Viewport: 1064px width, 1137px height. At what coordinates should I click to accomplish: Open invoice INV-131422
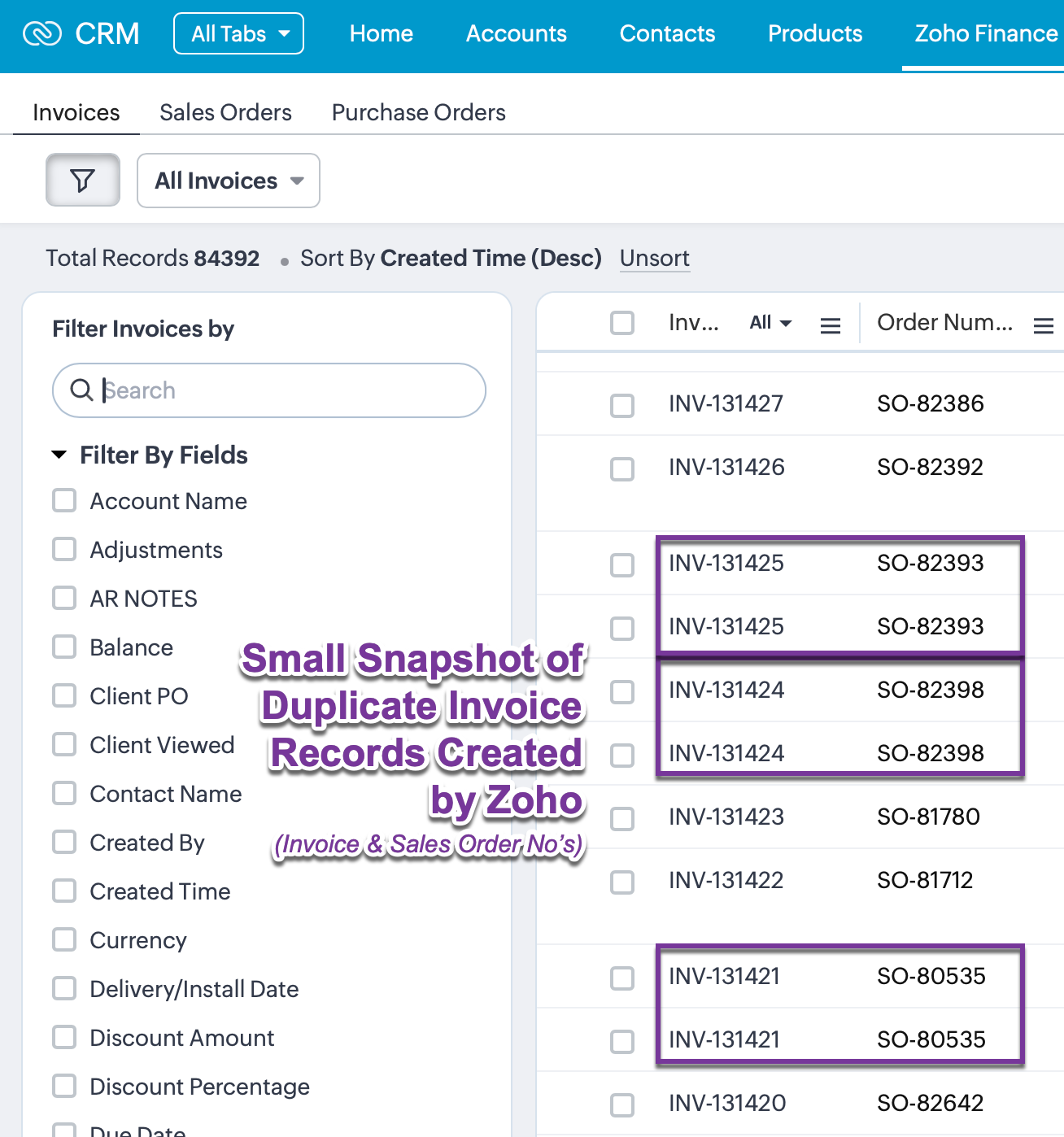click(x=726, y=880)
